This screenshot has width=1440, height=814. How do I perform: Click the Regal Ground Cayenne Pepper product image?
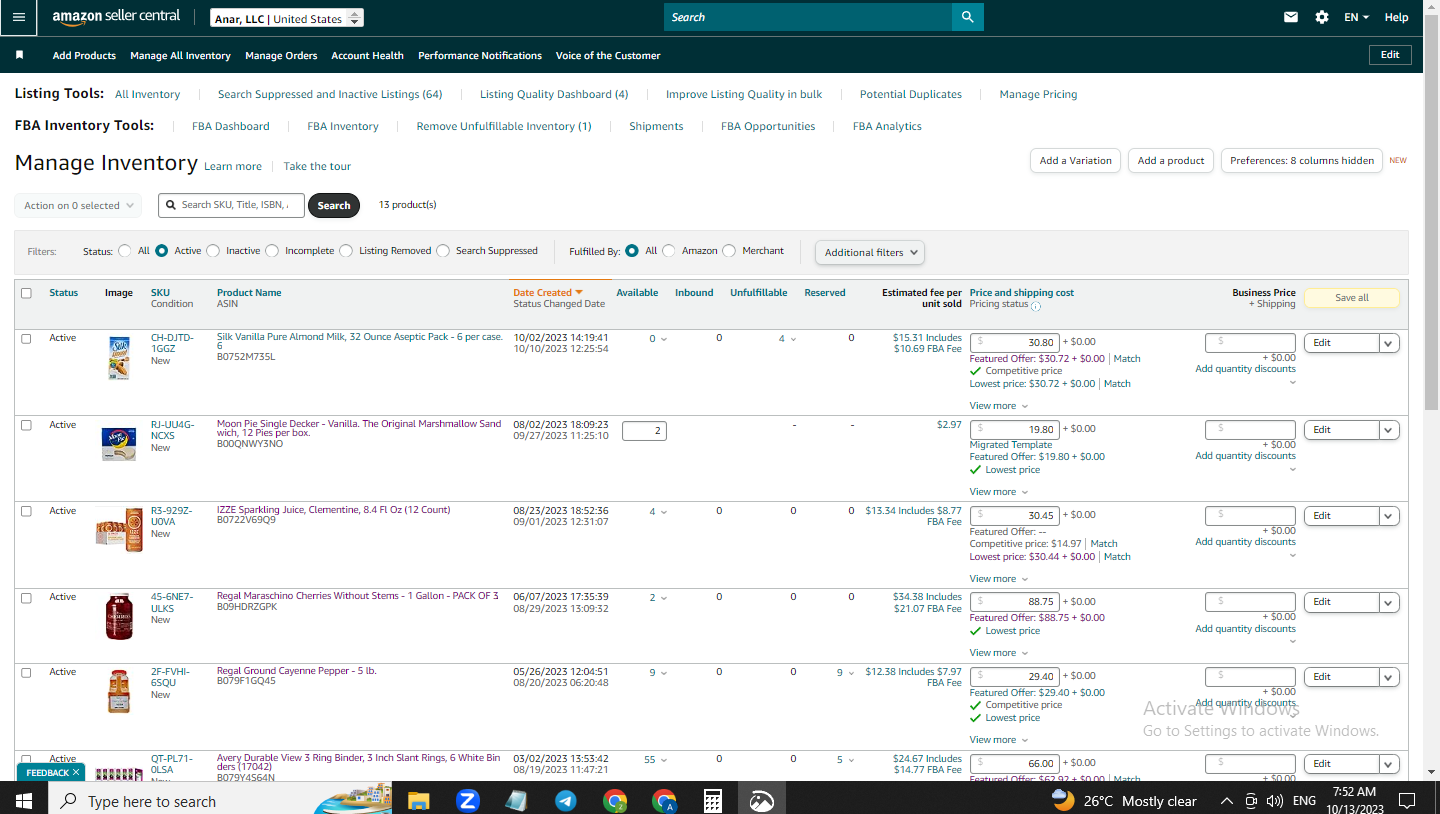119,691
